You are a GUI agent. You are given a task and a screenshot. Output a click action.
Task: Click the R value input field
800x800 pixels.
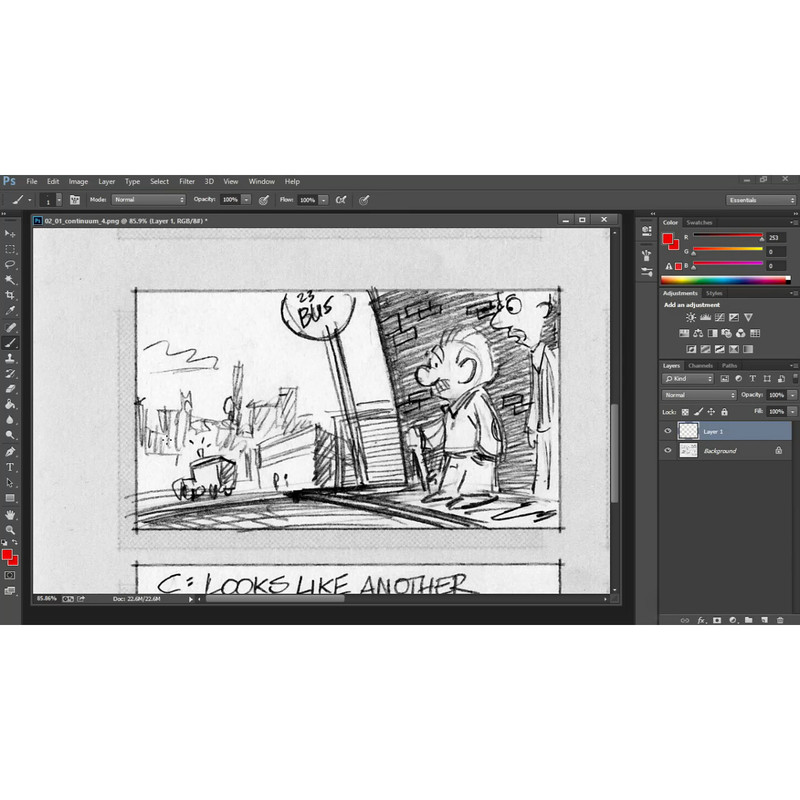point(776,238)
